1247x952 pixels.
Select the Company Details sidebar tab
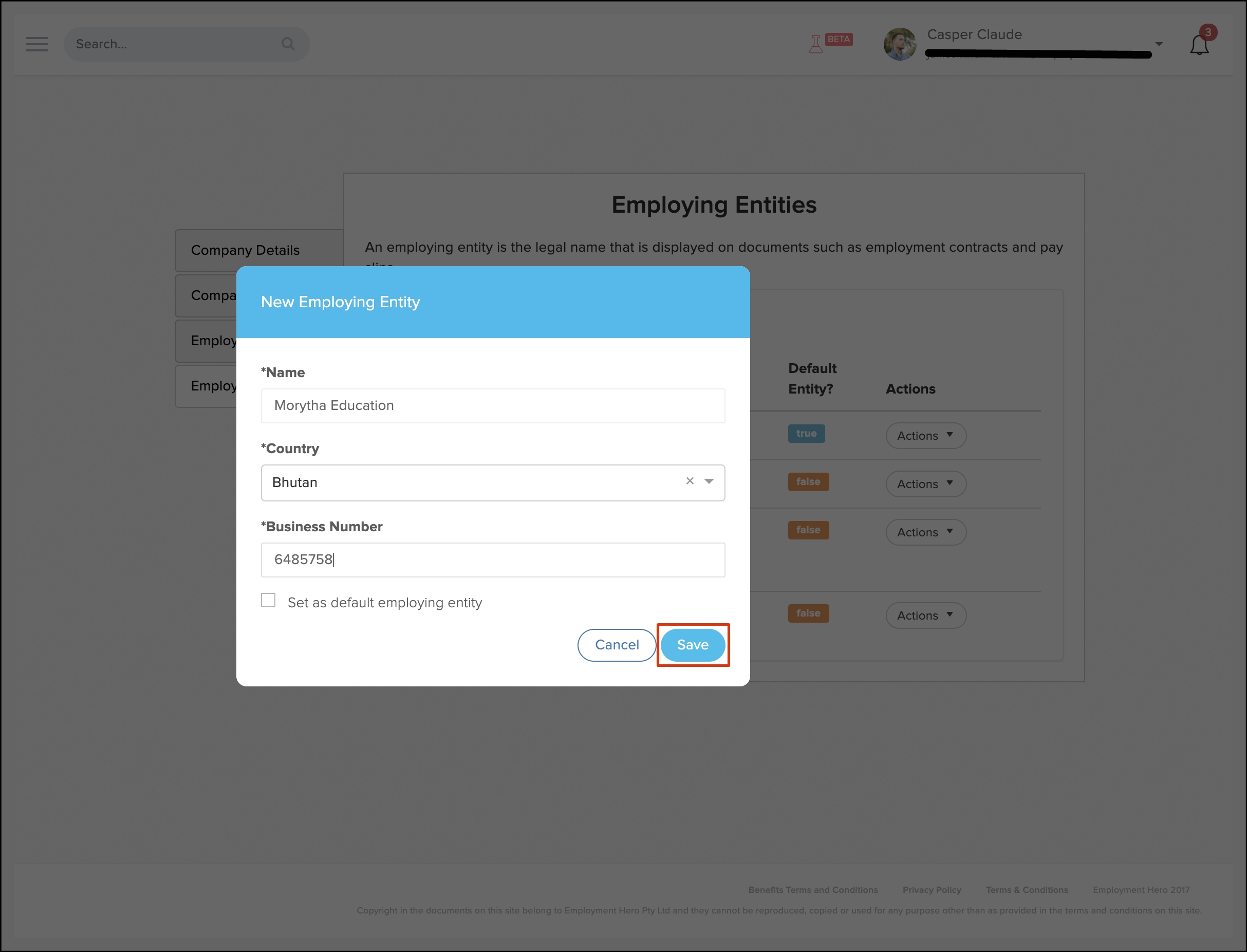[245, 251]
